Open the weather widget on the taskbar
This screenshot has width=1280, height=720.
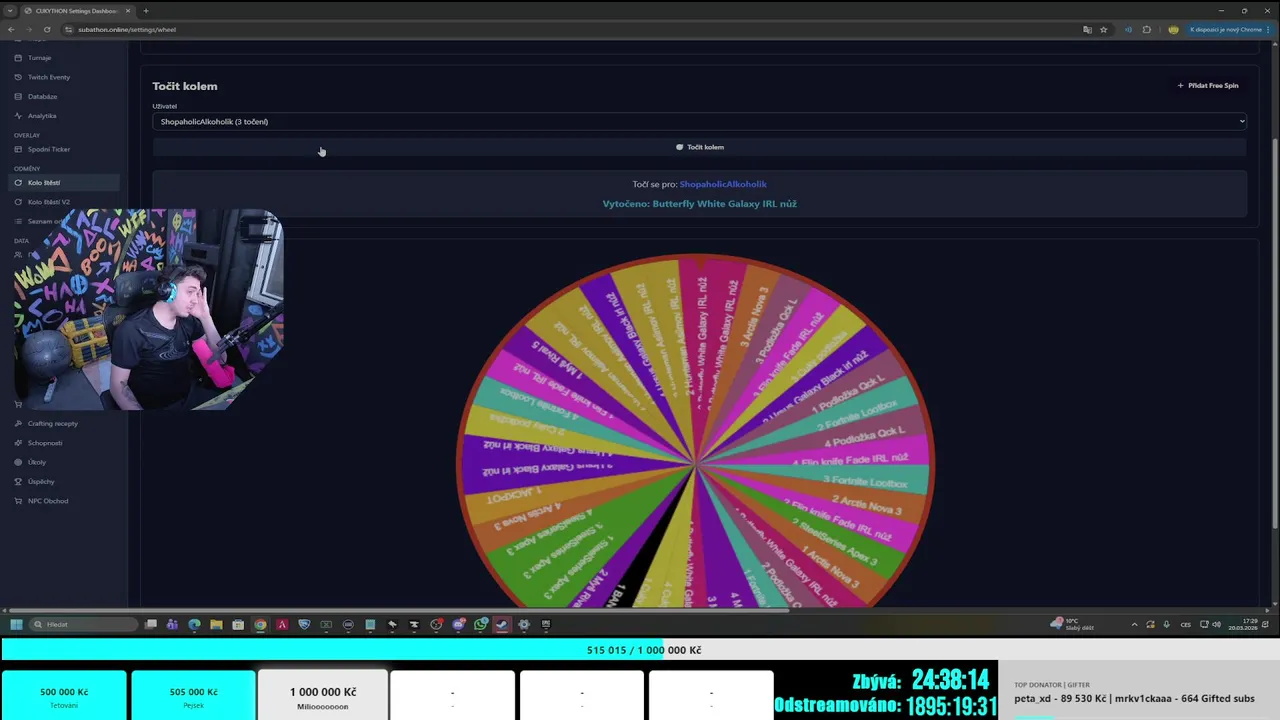pos(1071,624)
